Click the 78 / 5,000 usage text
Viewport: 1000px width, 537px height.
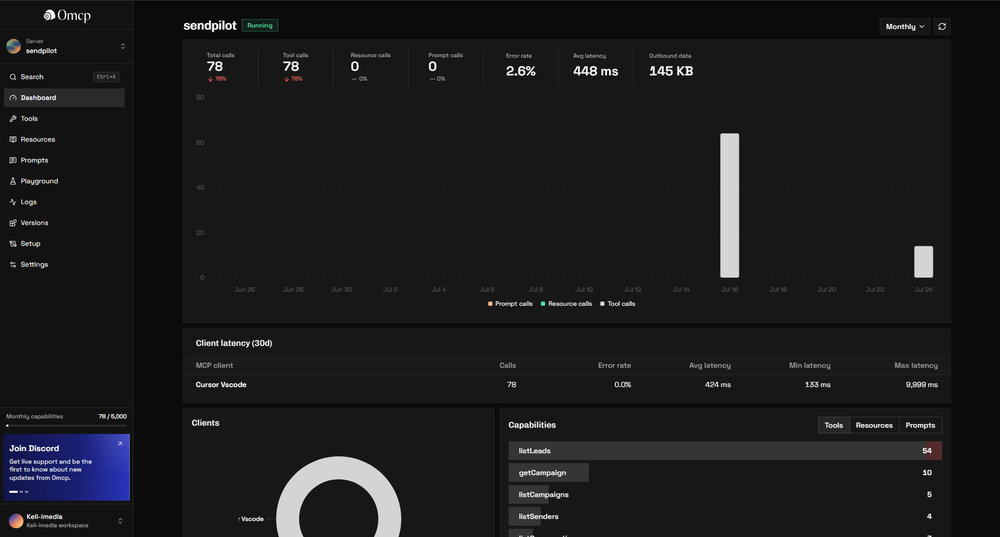[112, 416]
